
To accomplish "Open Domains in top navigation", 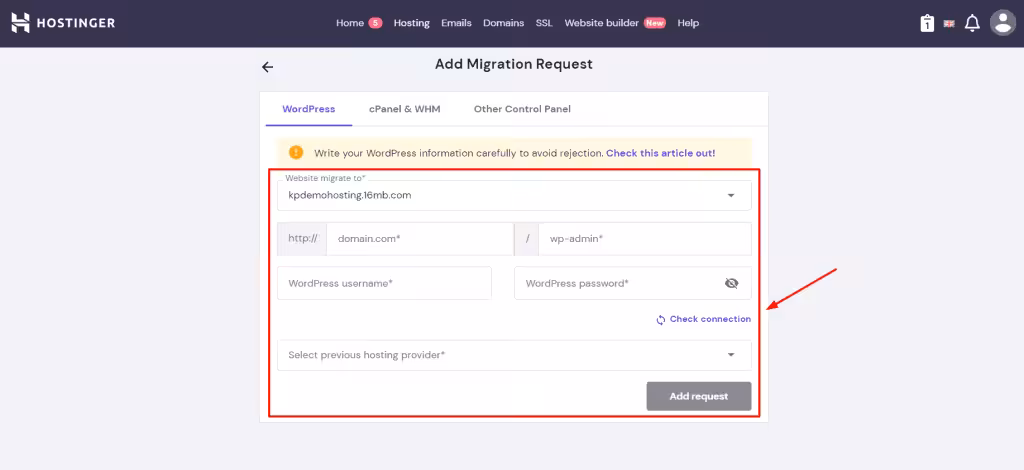I will coord(504,23).
